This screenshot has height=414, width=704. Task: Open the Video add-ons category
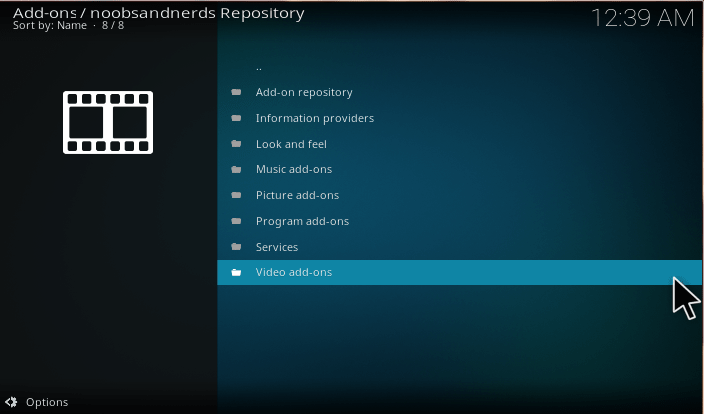click(x=459, y=272)
